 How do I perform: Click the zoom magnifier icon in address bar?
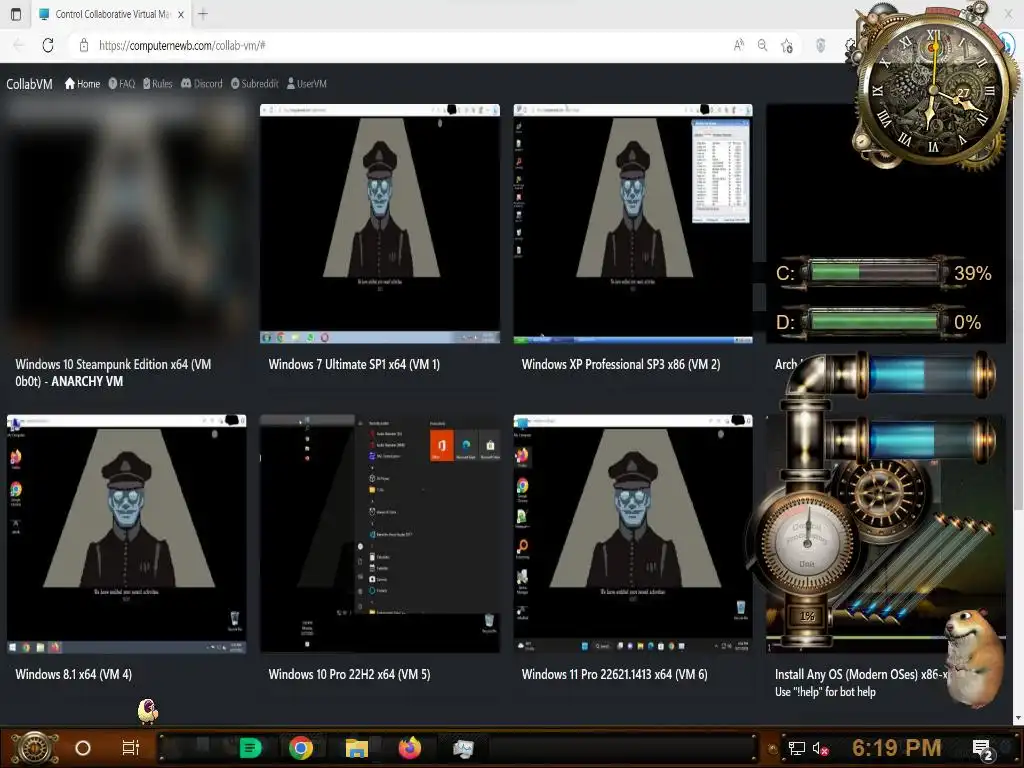click(762, 45)
